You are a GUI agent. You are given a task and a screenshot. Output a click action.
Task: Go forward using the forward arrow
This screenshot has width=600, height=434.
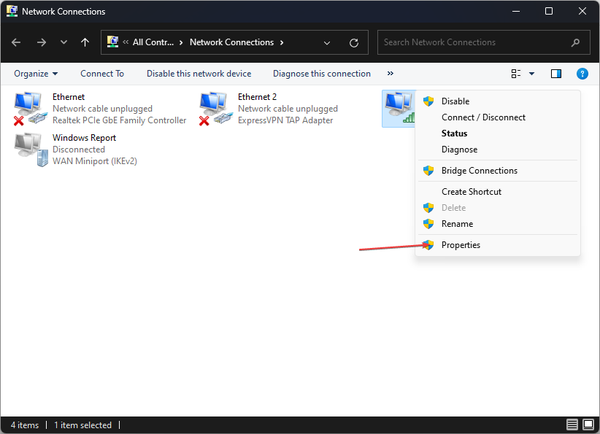tap(41, 42)
